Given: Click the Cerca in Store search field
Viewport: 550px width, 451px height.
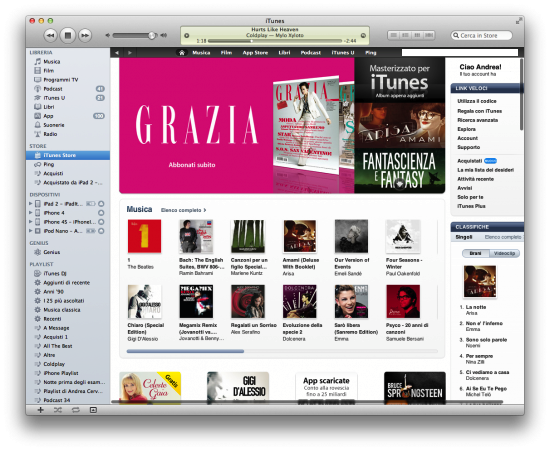Looking at the screenshot, I should (x=481, y=35).
